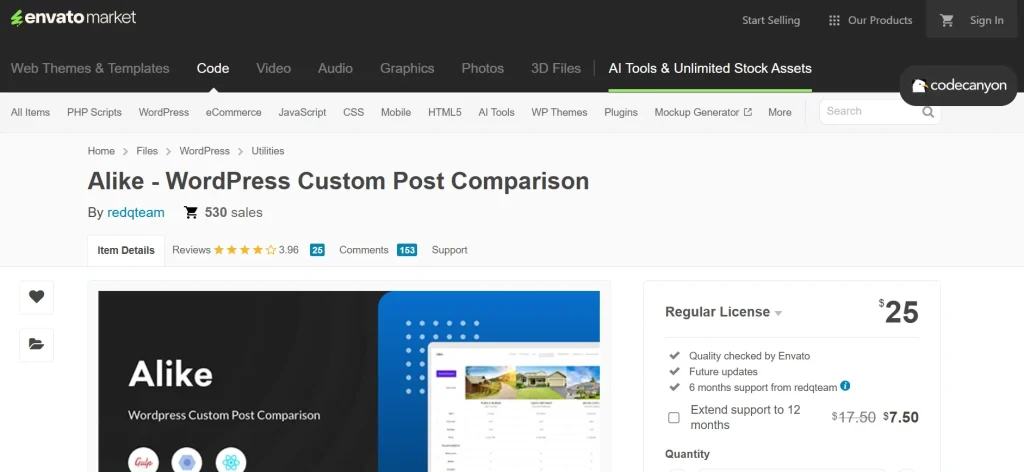This screenshot has width=1024, height=472.
Task: Add item to favorites with heart icon
Action: [37, 297]
